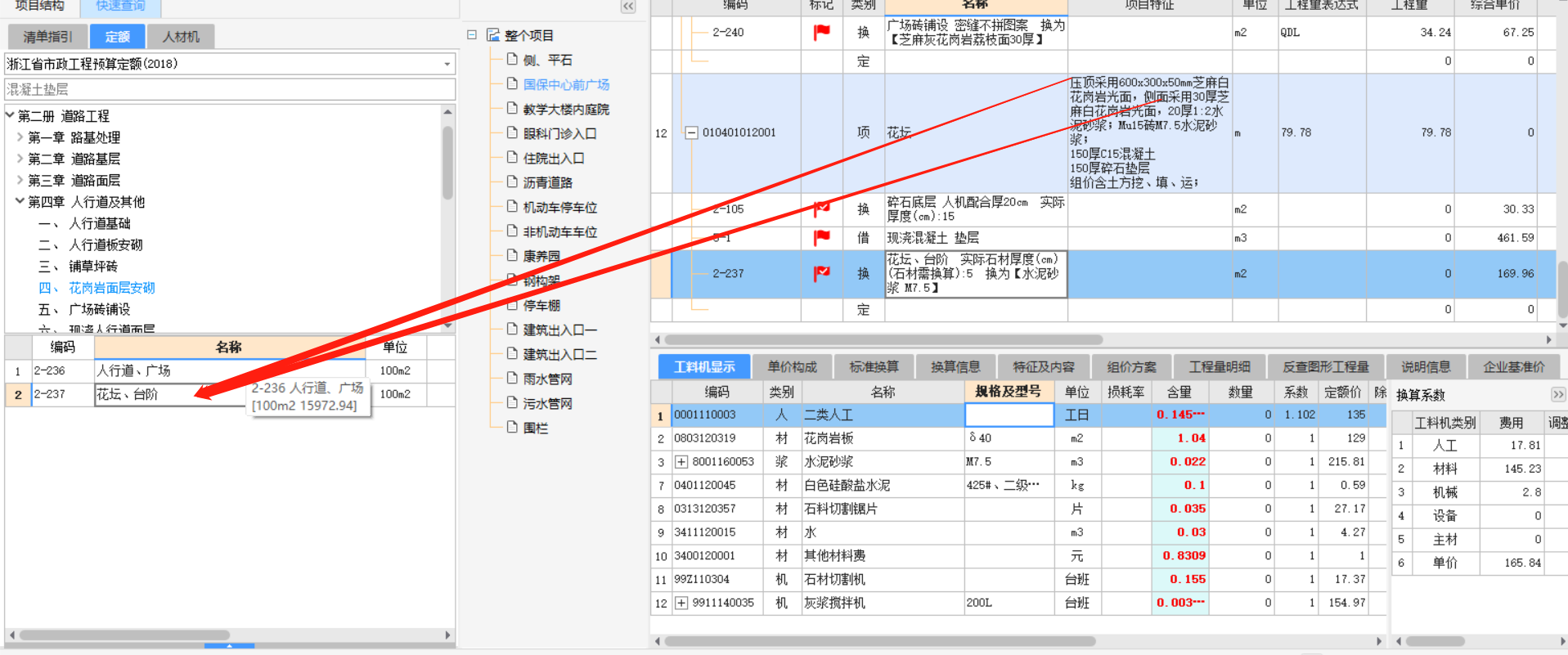This screenshot has height=655, width=1568.
Task: Select 五、广场砖铺设 tree item
Action: pos(84,309)
